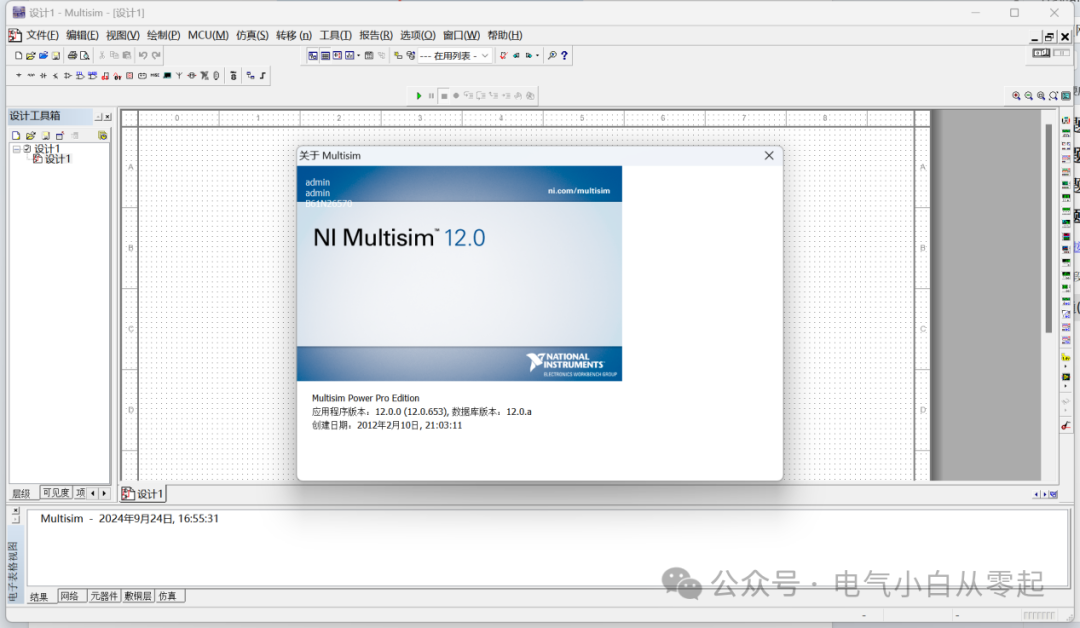Click Open file icon in Design Toolbox

(x=30, y=136)
